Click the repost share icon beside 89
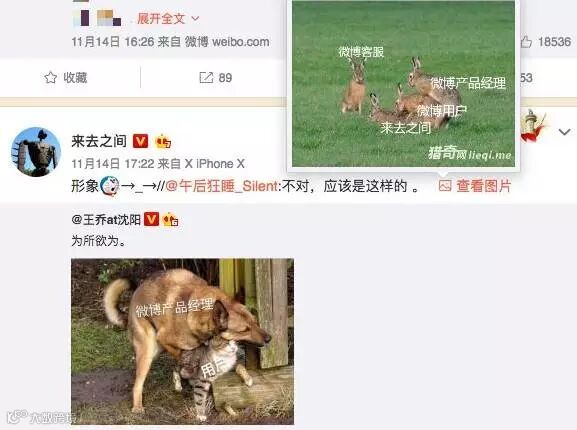This screenshot has height=430, width=577. 206,78
